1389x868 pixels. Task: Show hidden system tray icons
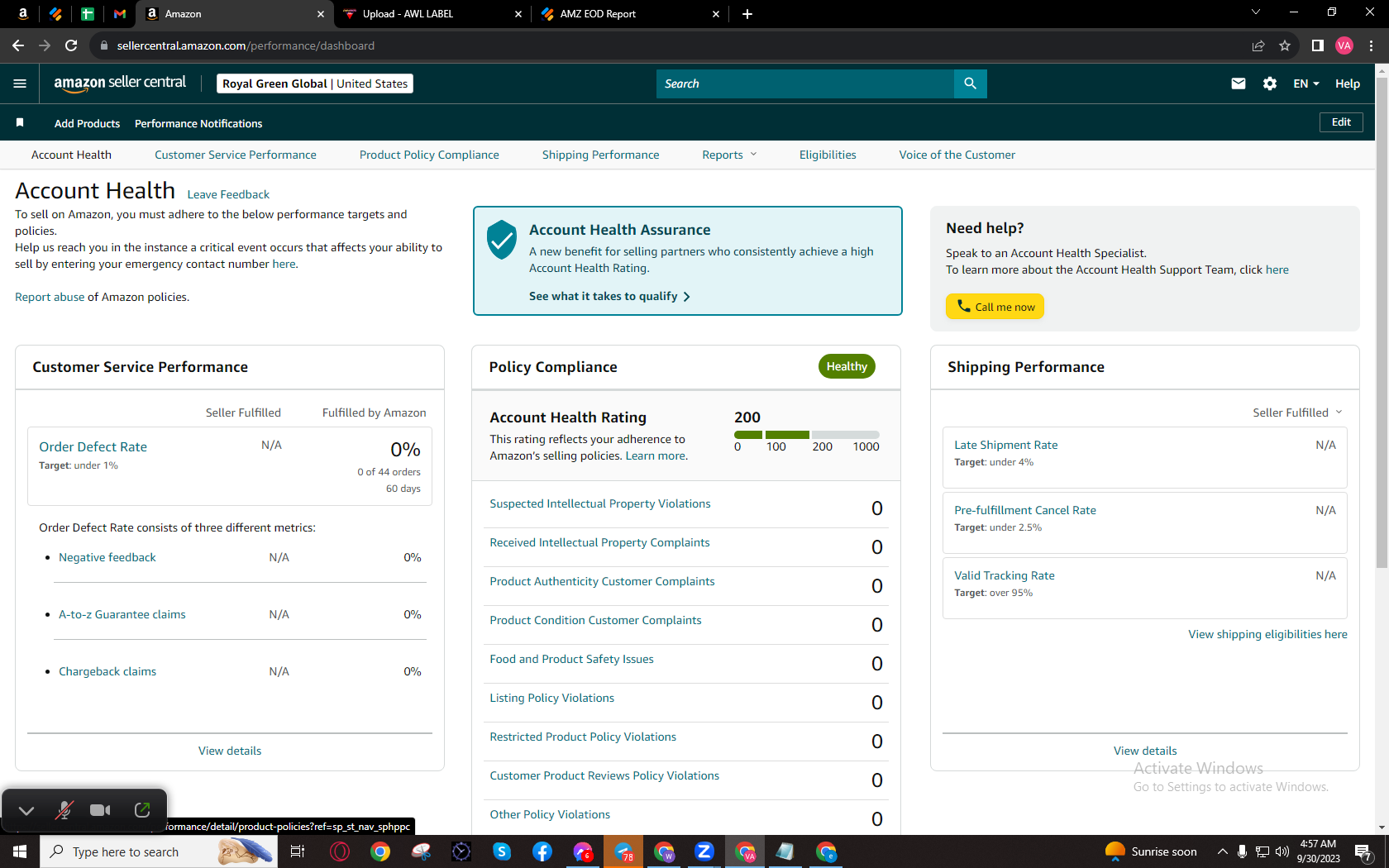click(x=1222, y=851)
